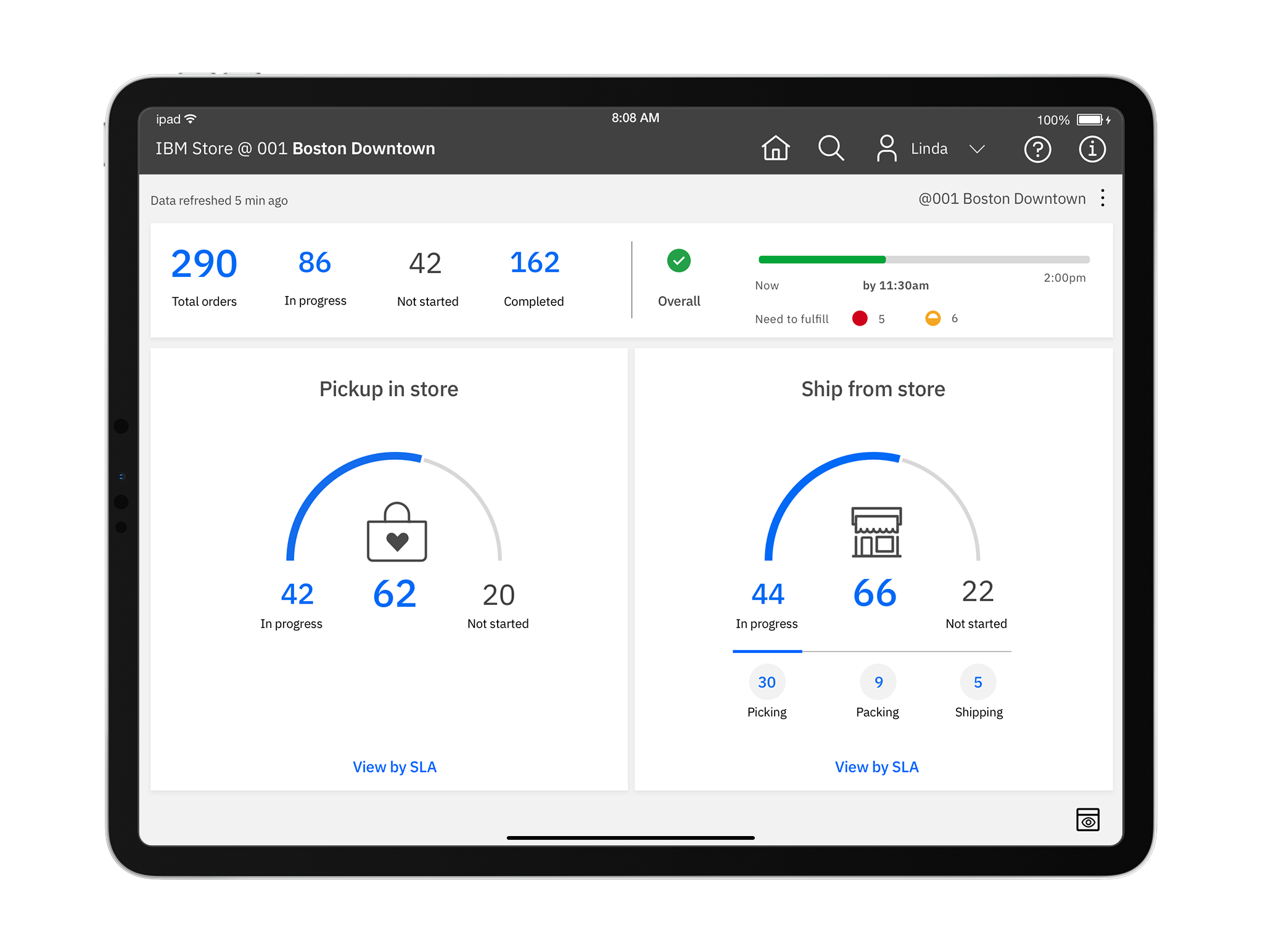This screenshot has height=952, width=1263.
Task: Click the red overdue orders indicator
Action: (x=860, y=318)
